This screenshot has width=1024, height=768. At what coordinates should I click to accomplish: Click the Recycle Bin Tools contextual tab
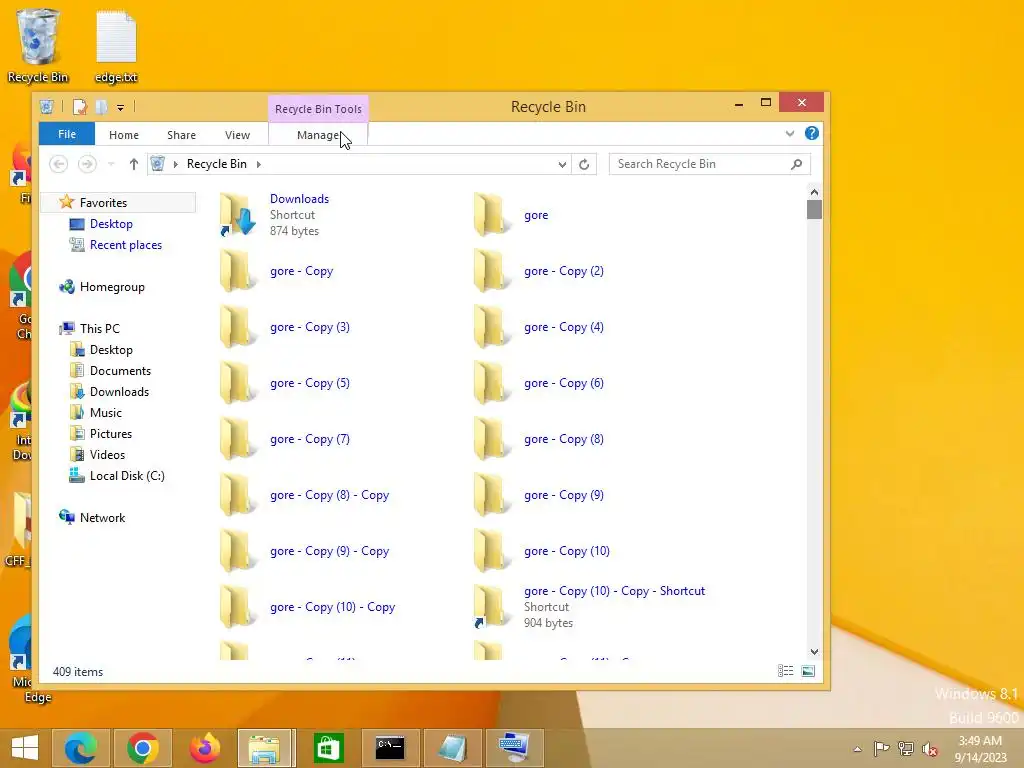pos(318,109)
